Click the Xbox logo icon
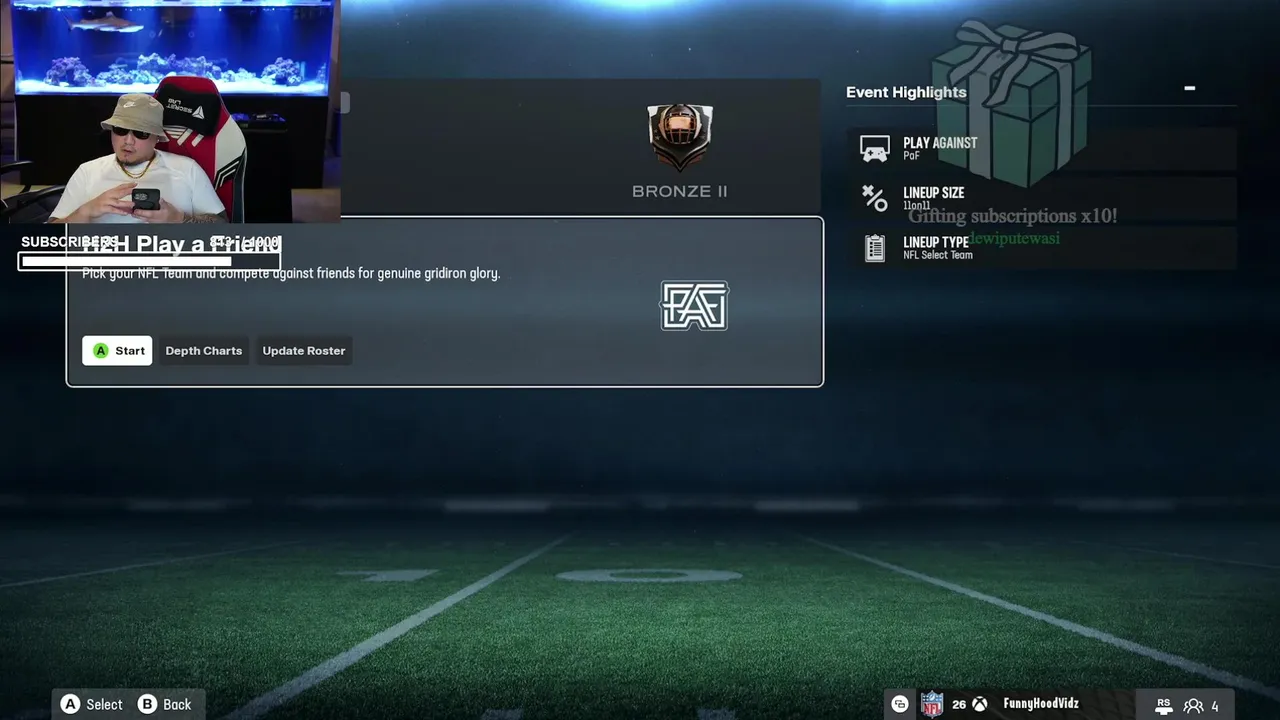Image resolution: width=1280 pixels, height=720 pixels. pos(980,704)
